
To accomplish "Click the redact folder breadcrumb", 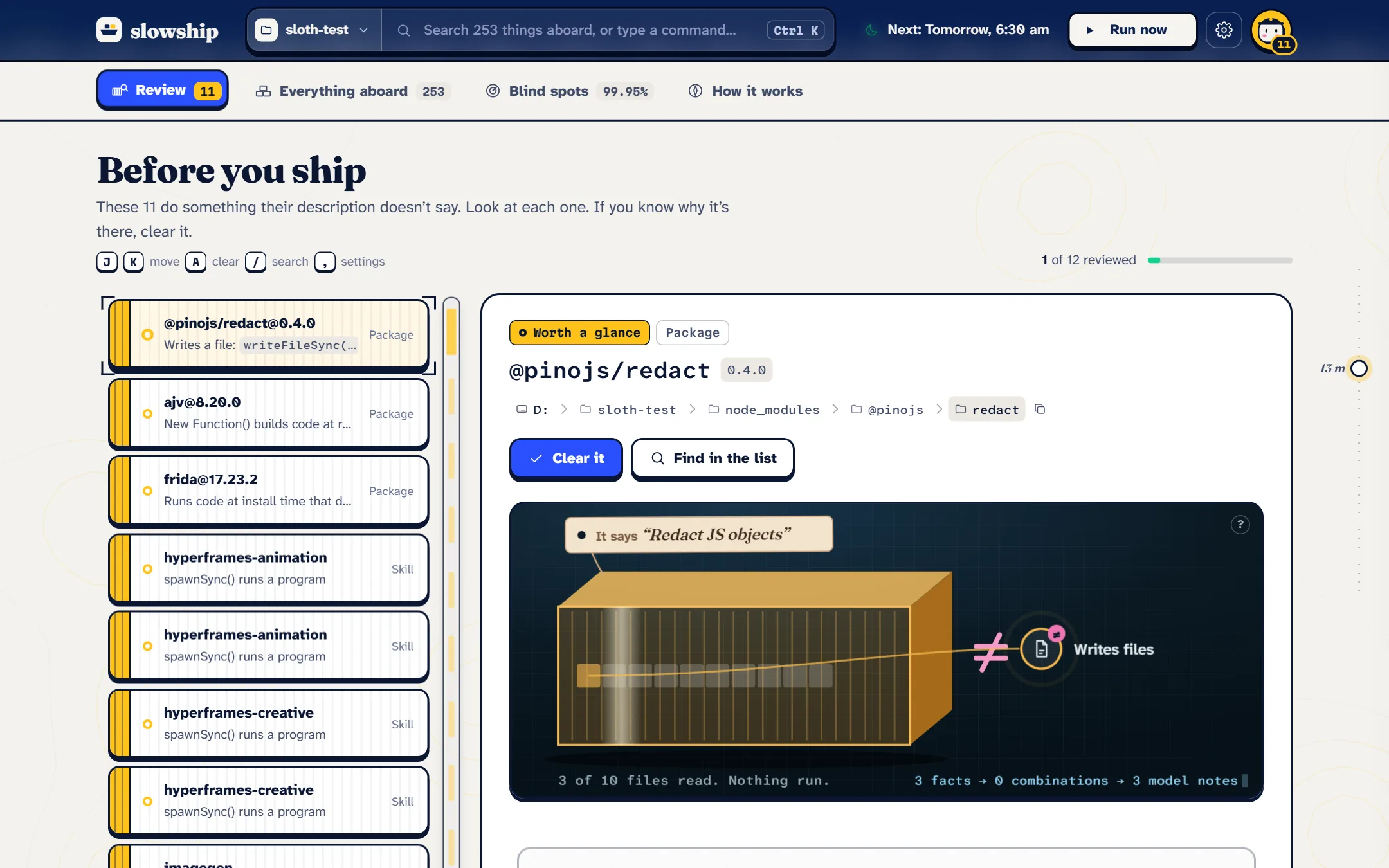I will pyautogui.click(x=986, y=410).
